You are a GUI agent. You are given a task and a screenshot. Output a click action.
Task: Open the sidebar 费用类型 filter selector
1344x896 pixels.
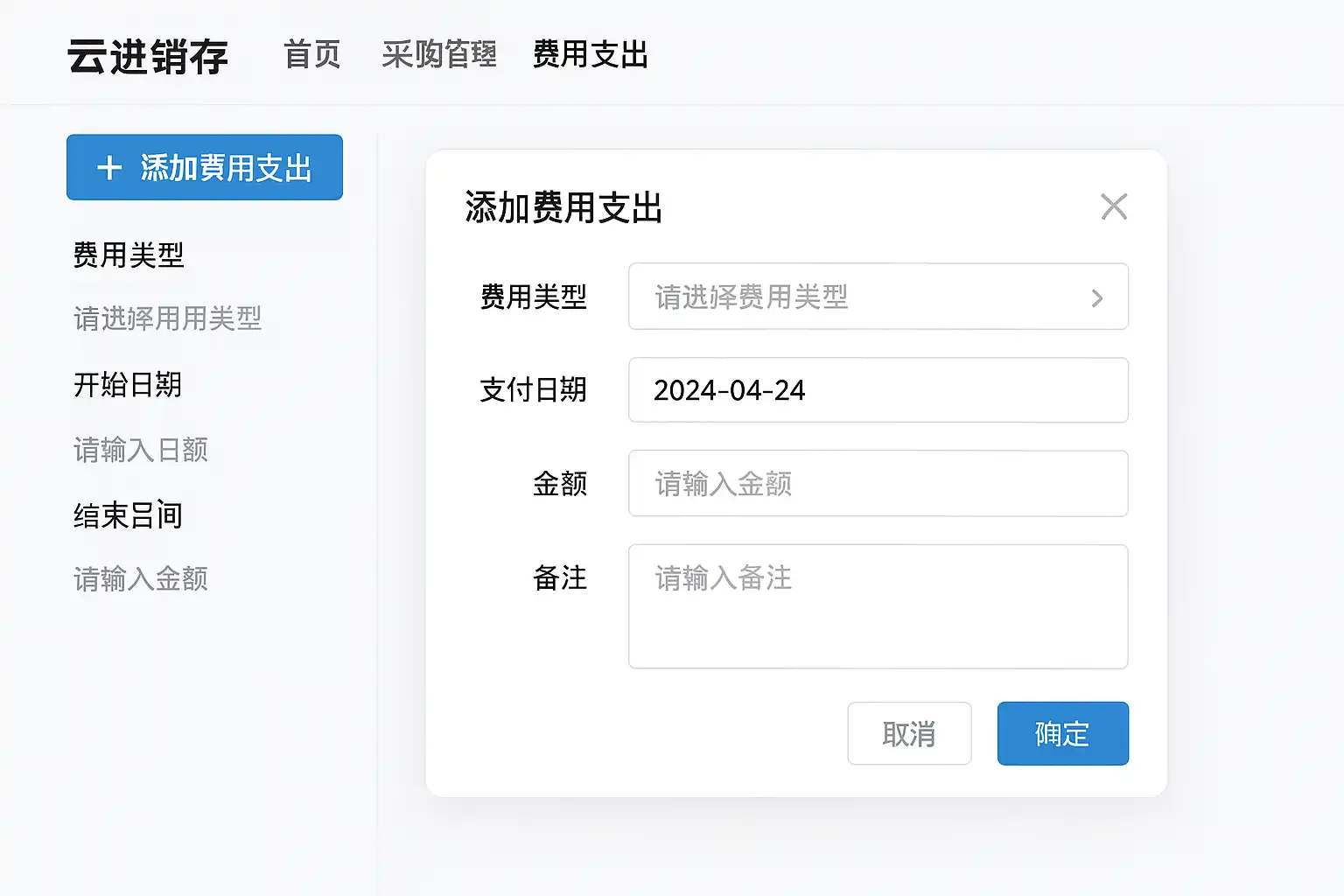[x=167, y=318]
